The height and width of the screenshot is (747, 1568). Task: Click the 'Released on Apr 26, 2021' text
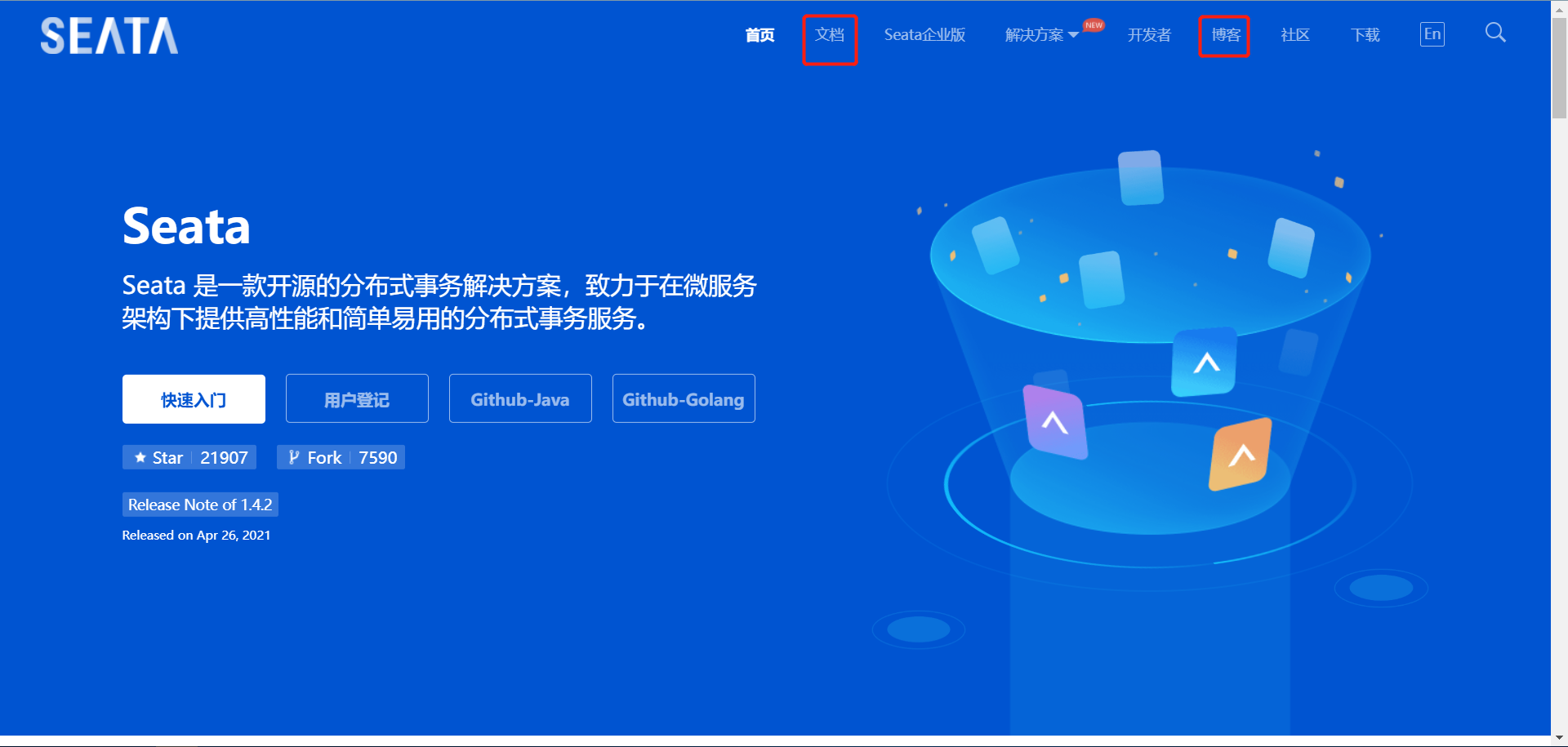point(196,536)
